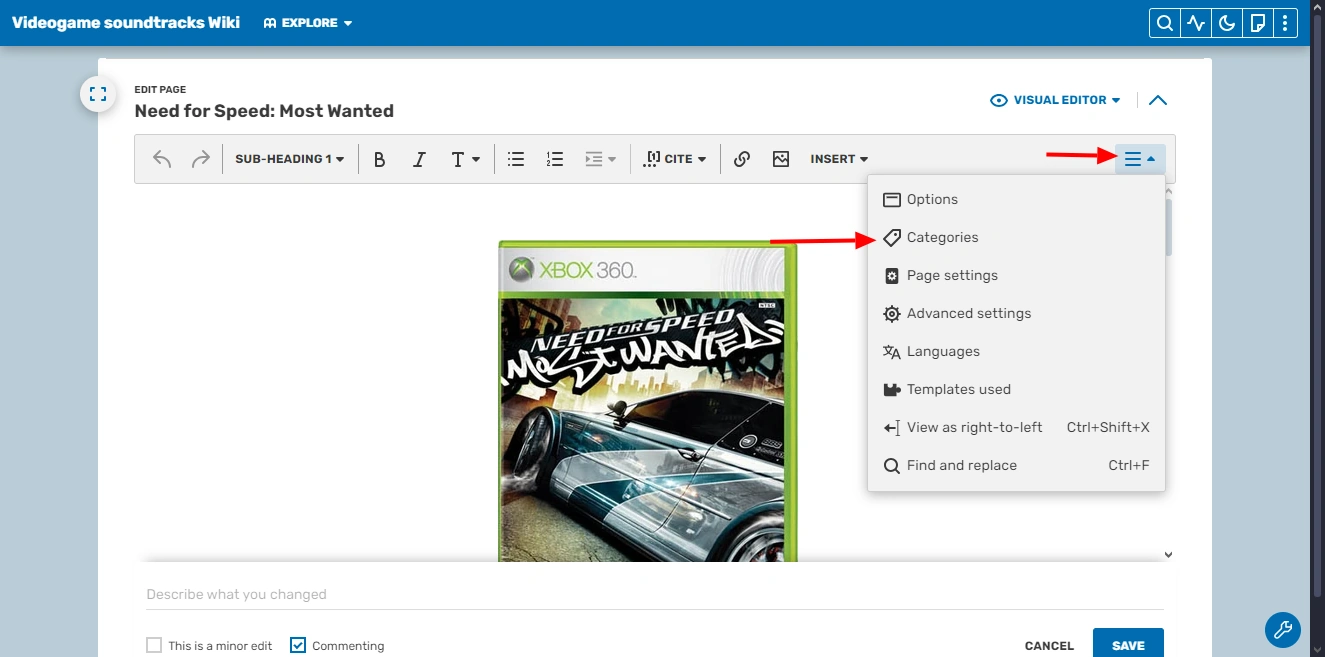Open Templates used menu item
Screen dimensions: 1325x657
(x=1016, y=389)
